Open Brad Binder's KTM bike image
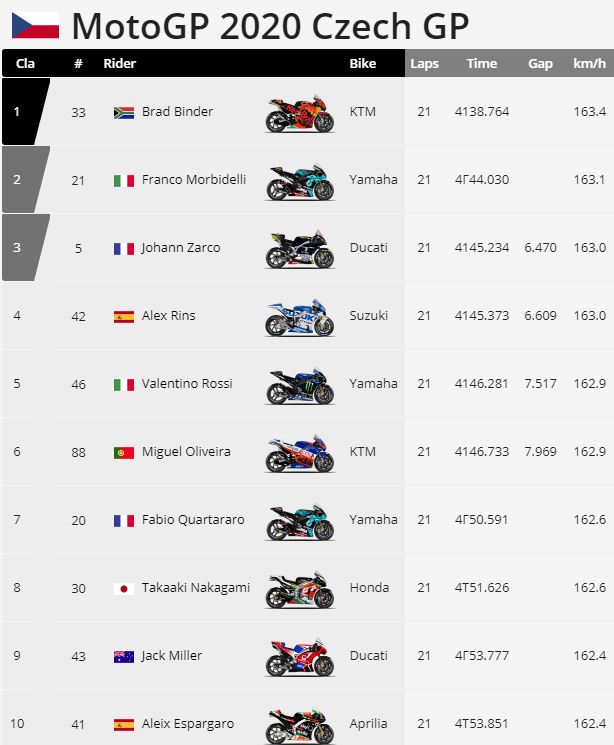 coord(300,113)
